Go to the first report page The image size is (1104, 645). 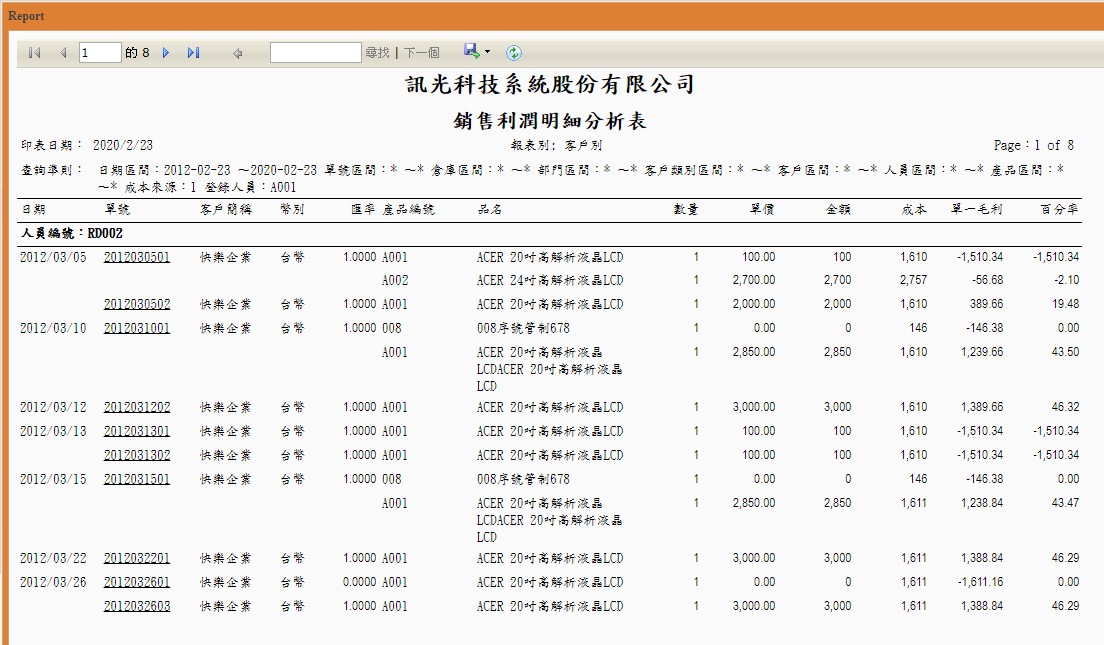click(34, 53)
